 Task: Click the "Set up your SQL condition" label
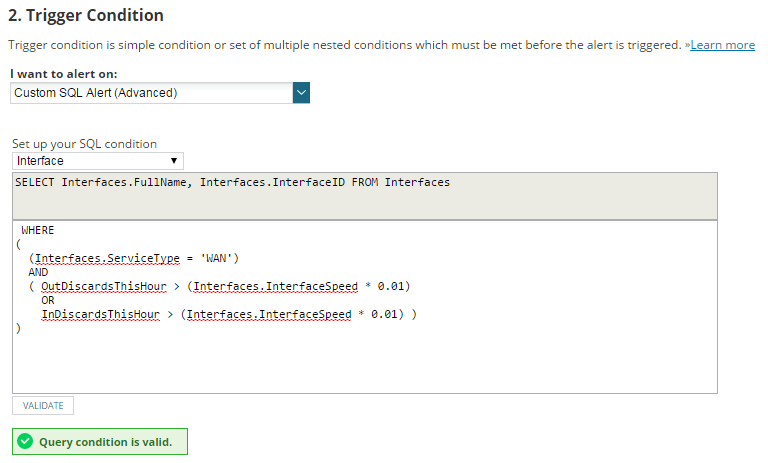(84, 144)
